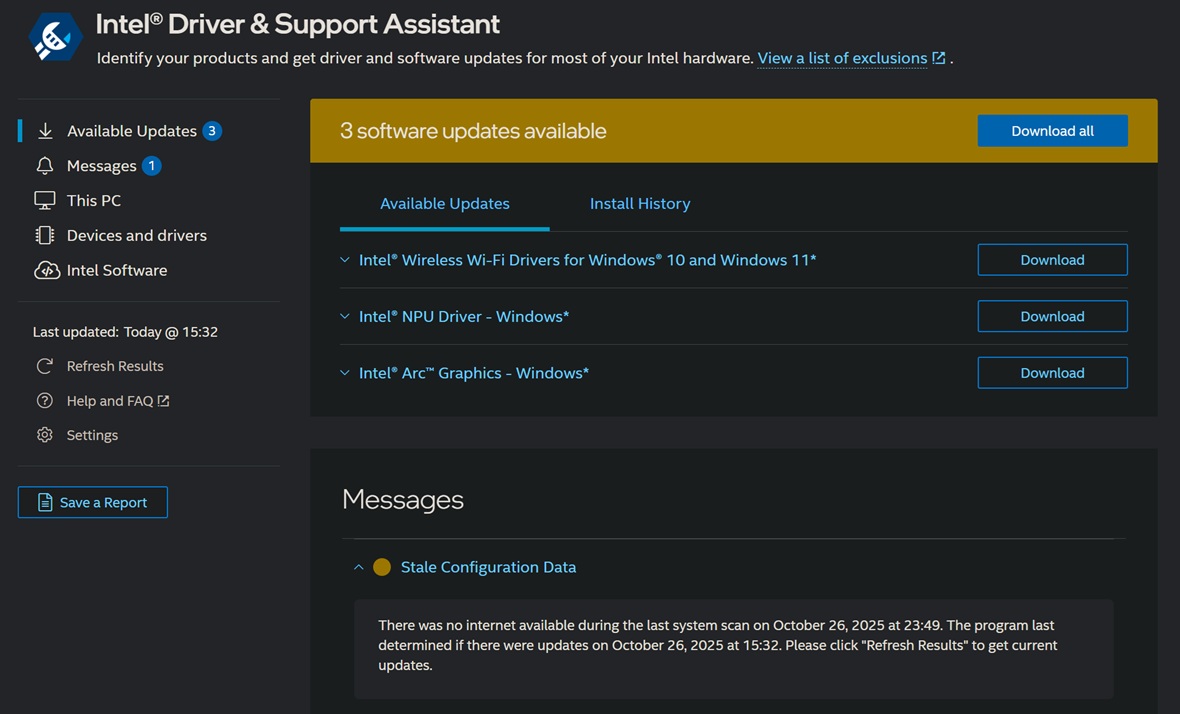The height and width of the screenshot is (714, 1180).
Task: Download the Intel Arc Graphics driver
Action: [1052, 373]
